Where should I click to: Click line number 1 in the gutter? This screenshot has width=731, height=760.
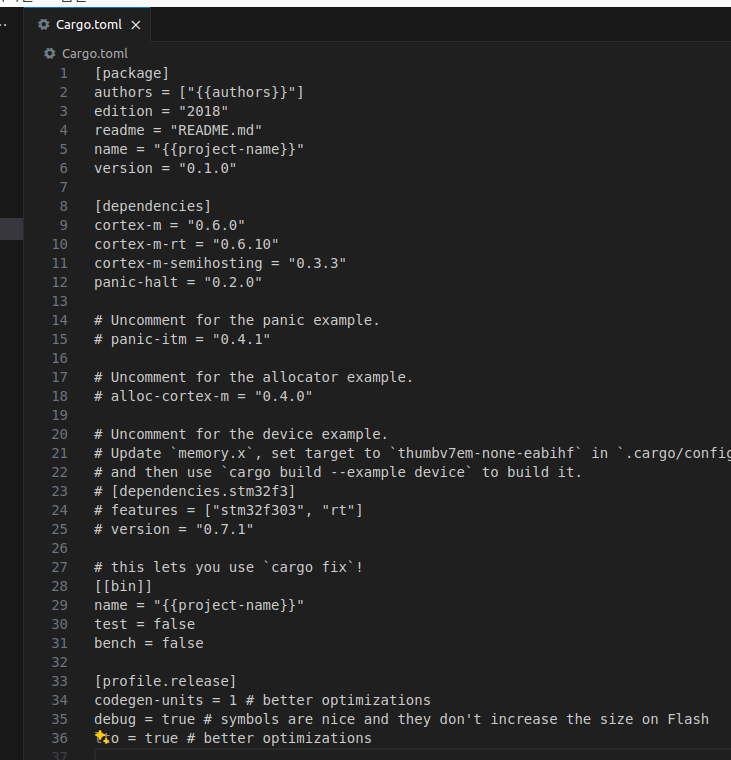coord(64,73)
